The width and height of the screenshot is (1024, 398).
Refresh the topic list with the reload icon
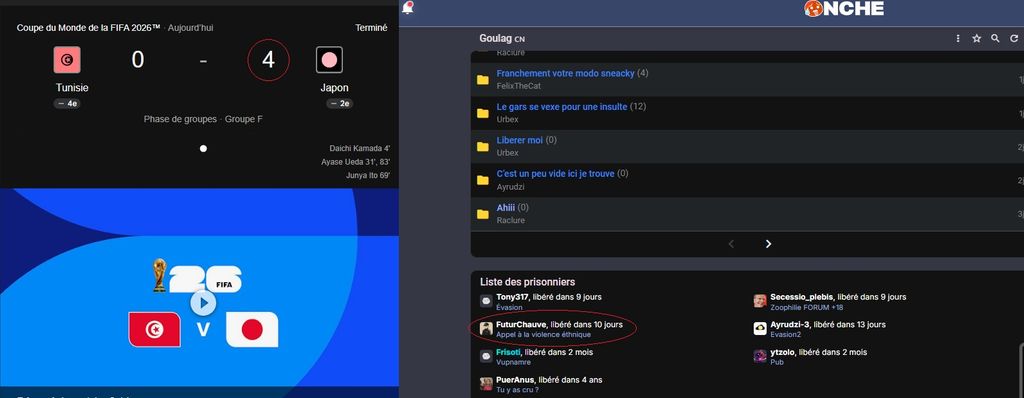[x=1014, y=39]
